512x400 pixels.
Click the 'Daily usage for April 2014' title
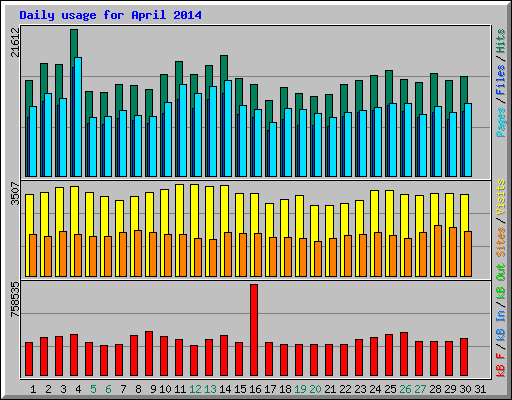click(110, 15)
